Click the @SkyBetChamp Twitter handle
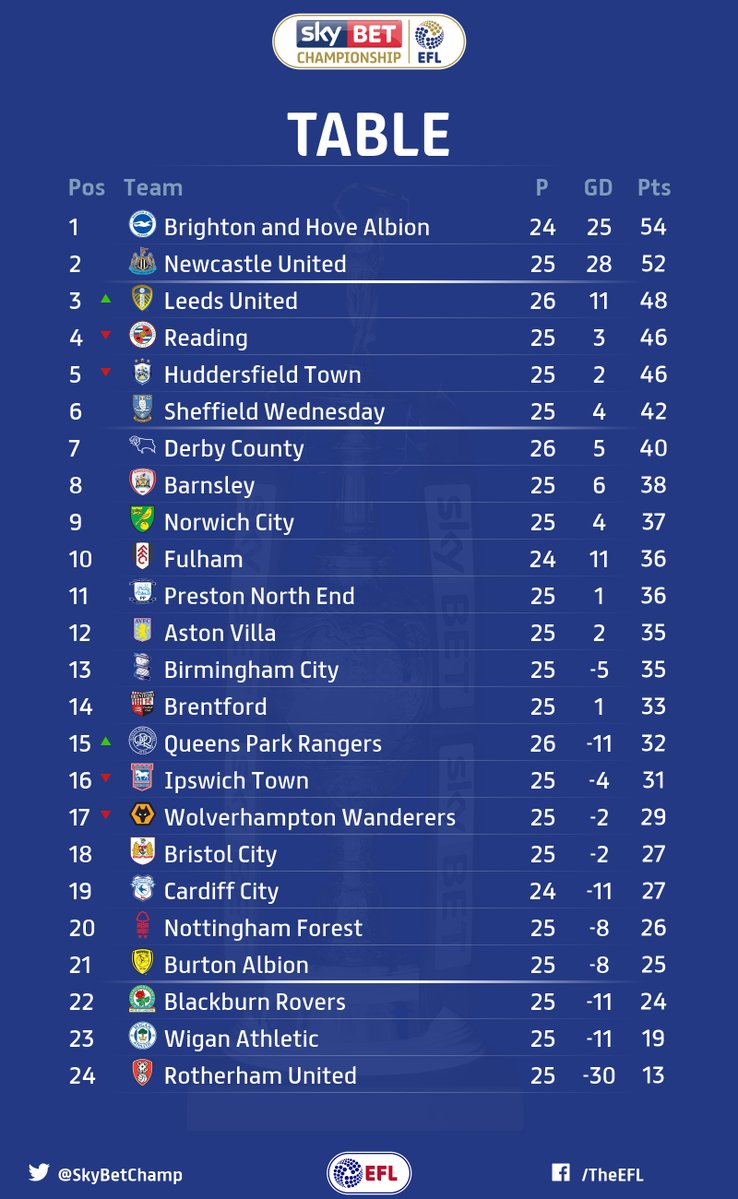This screenshot has height=1199, width=738. coord(120,1175)
